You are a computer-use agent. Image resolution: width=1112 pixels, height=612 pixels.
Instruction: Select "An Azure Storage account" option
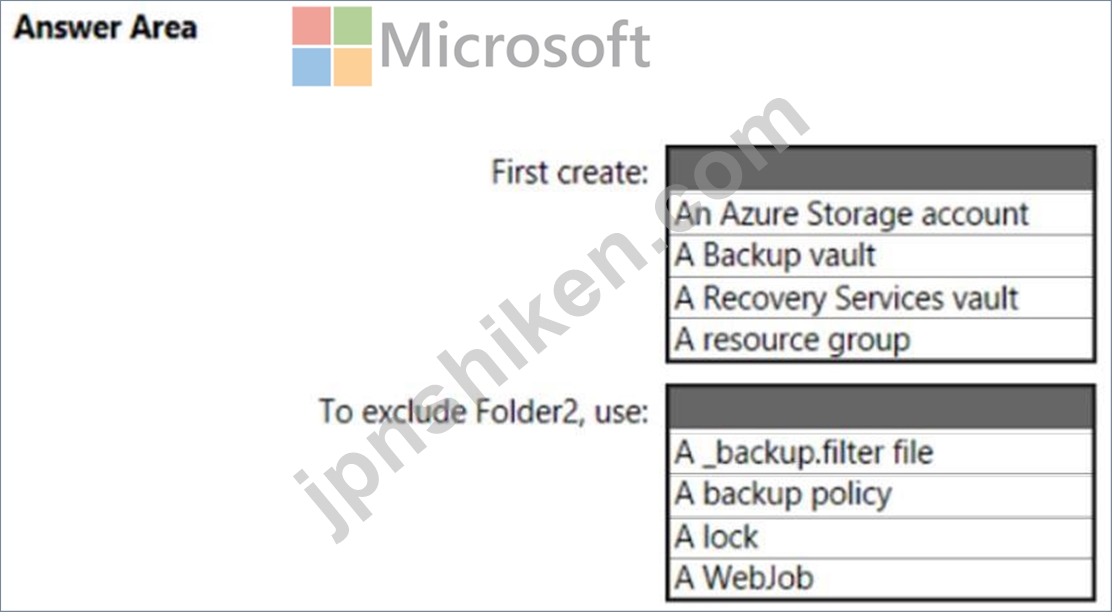[x=852, y=214]
